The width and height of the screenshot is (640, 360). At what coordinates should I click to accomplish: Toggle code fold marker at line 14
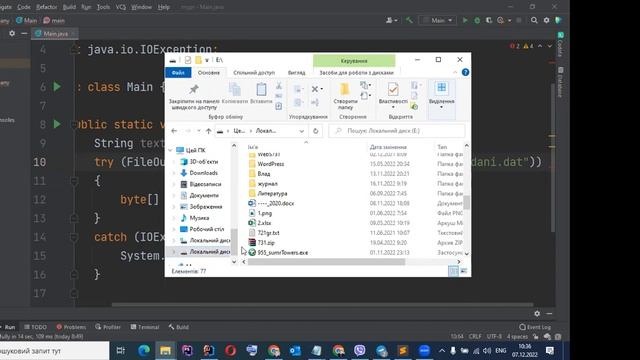[x=74, y=237]
